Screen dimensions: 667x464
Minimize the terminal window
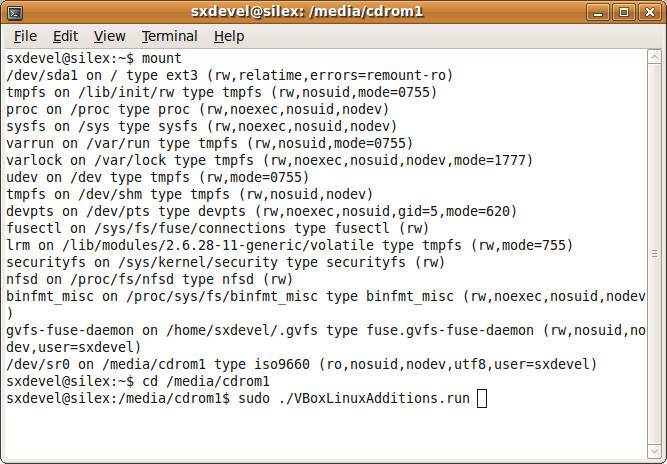598,12
